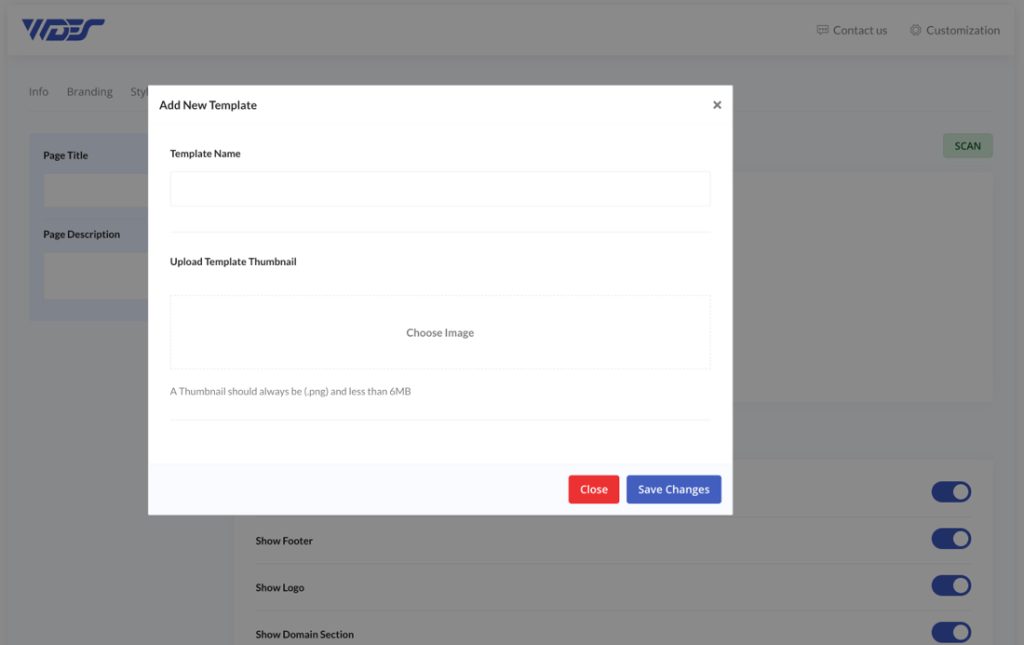Enable the Show Footer toggle
1024x645 pixels.
point(951,538)
